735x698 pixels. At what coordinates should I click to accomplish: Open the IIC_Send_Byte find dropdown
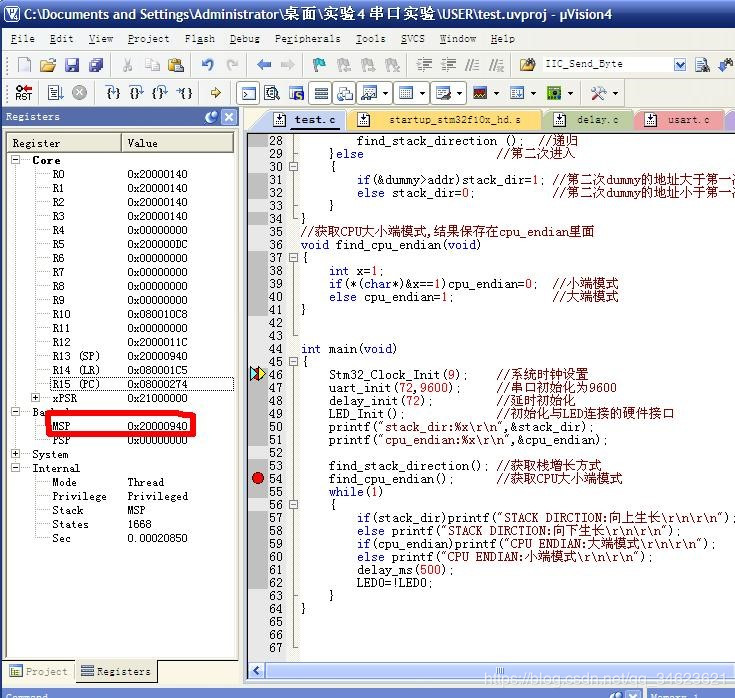tap(680, 65)
